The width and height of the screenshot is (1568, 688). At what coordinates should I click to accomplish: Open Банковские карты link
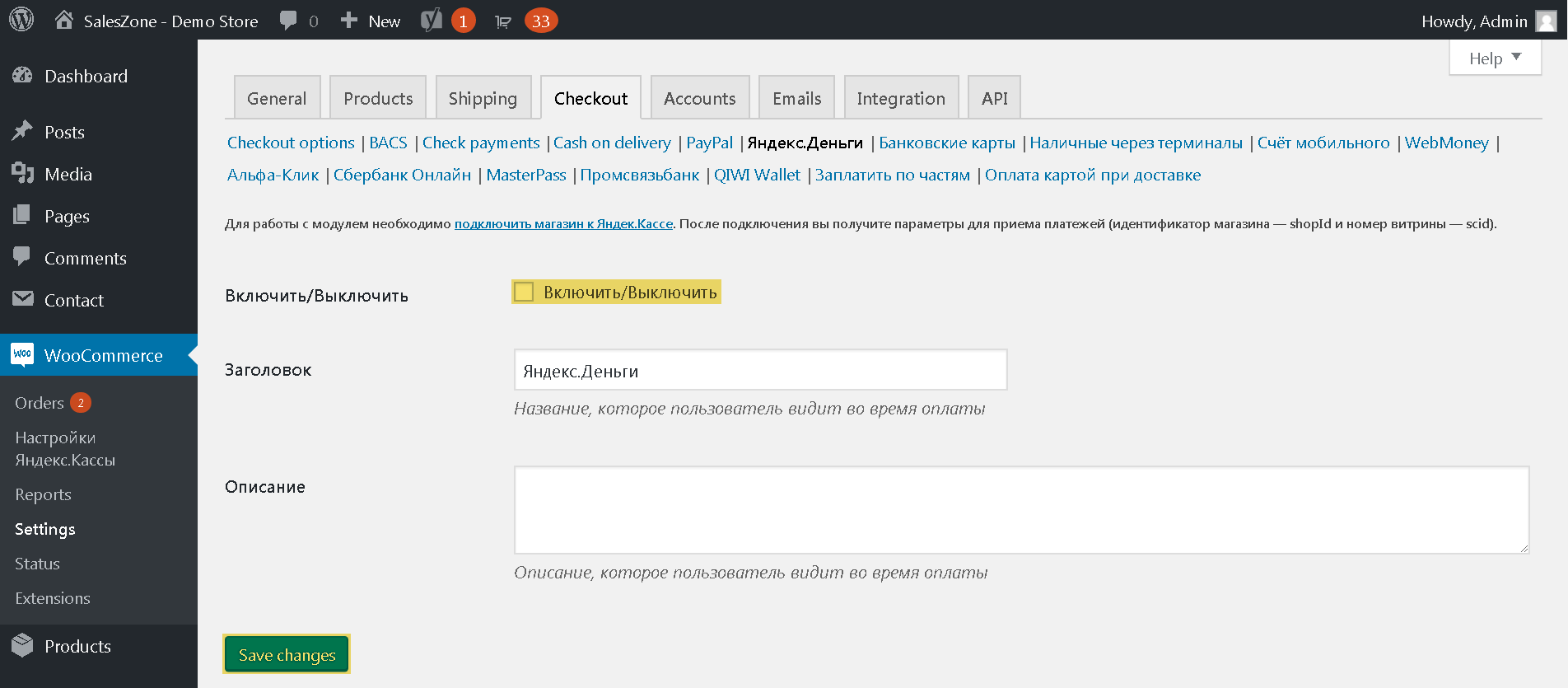click(947, 143)
